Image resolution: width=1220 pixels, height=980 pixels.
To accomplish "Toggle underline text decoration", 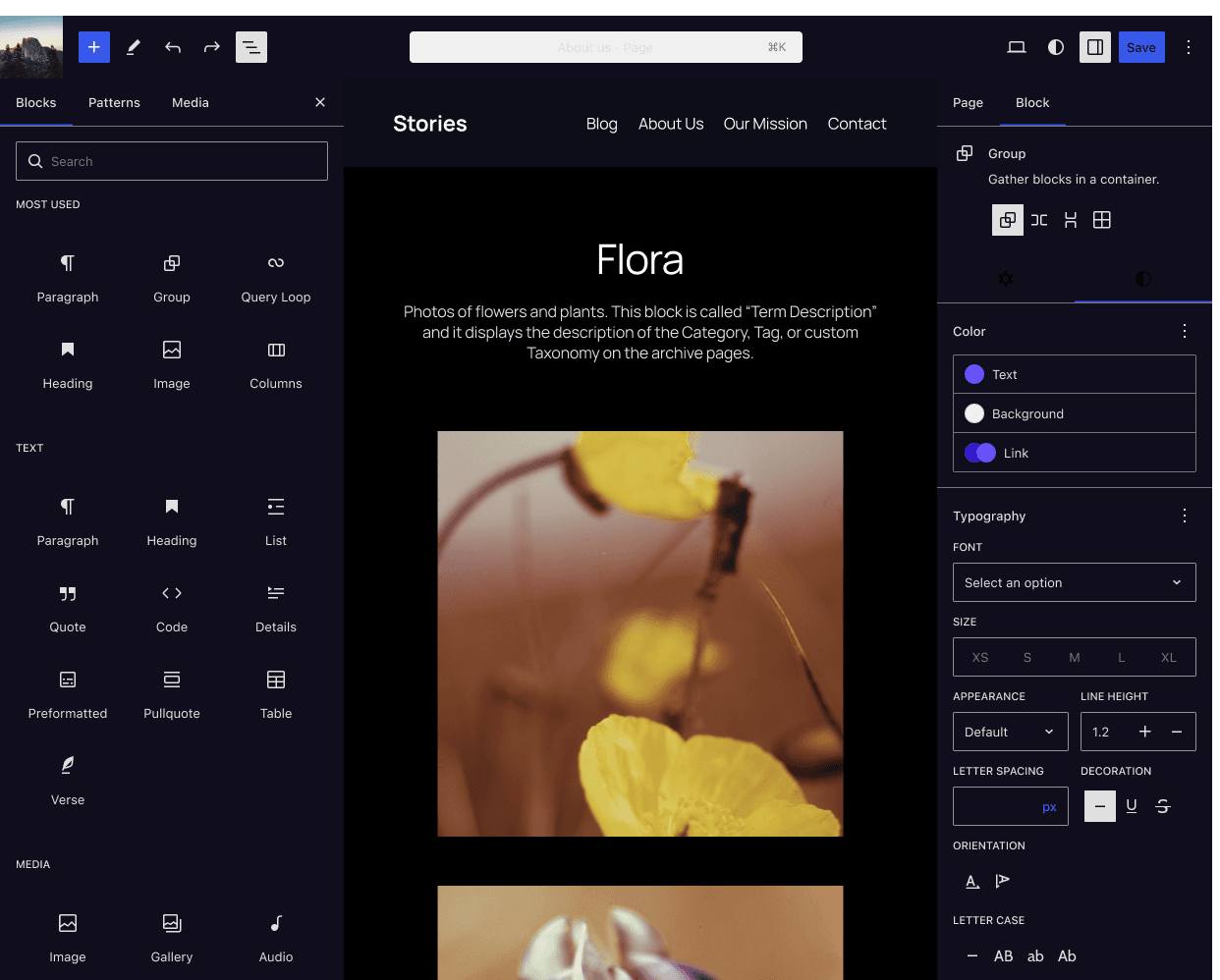I will [1132, 806].
